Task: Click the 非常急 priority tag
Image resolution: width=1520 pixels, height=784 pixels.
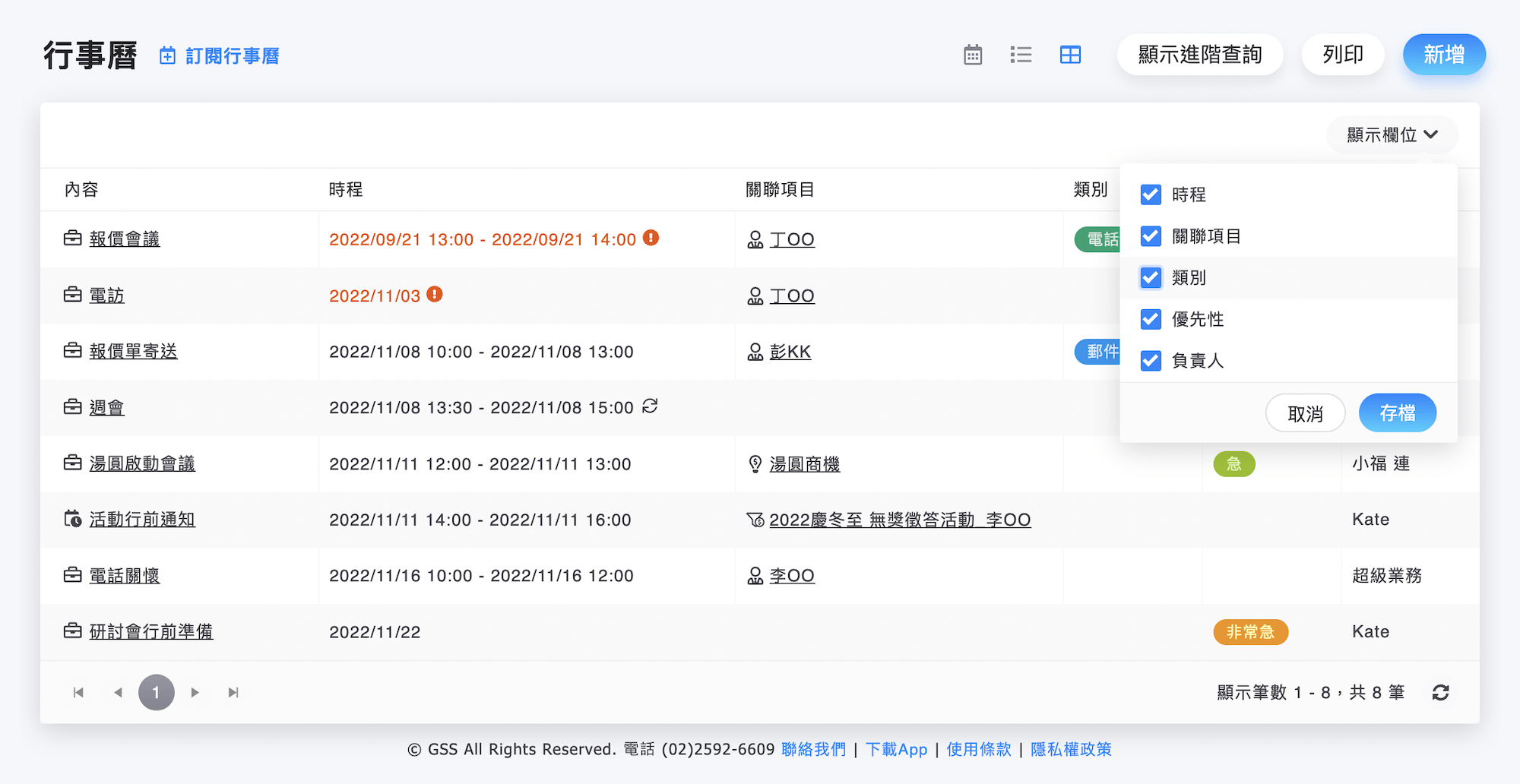Action: click(1251, 631)
